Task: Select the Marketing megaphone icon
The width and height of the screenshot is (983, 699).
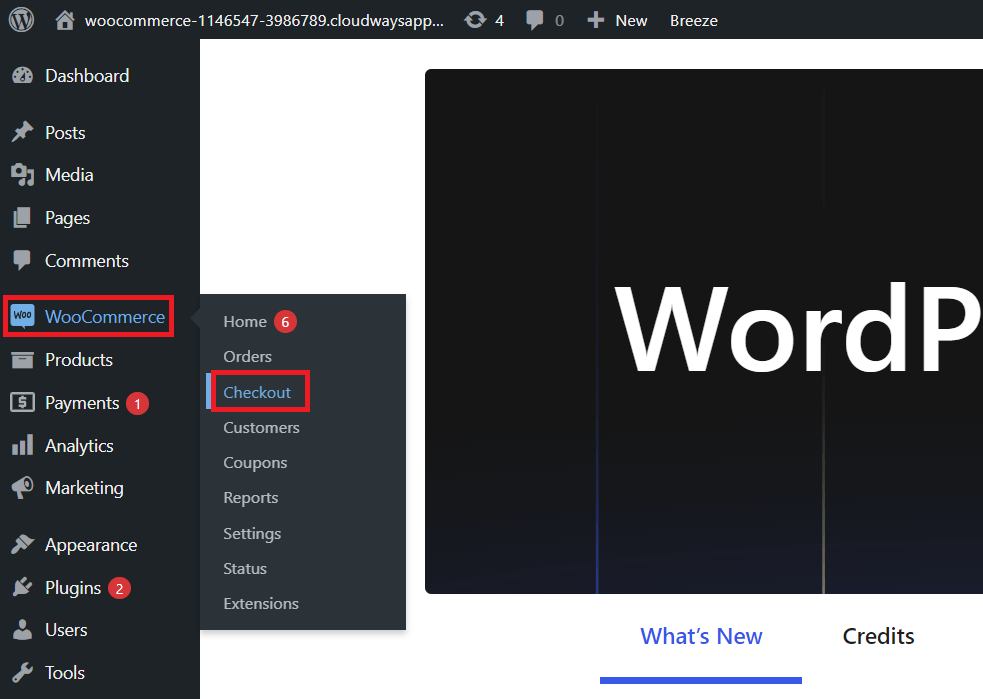Action: pyautogui.click(x=22, y=488)
